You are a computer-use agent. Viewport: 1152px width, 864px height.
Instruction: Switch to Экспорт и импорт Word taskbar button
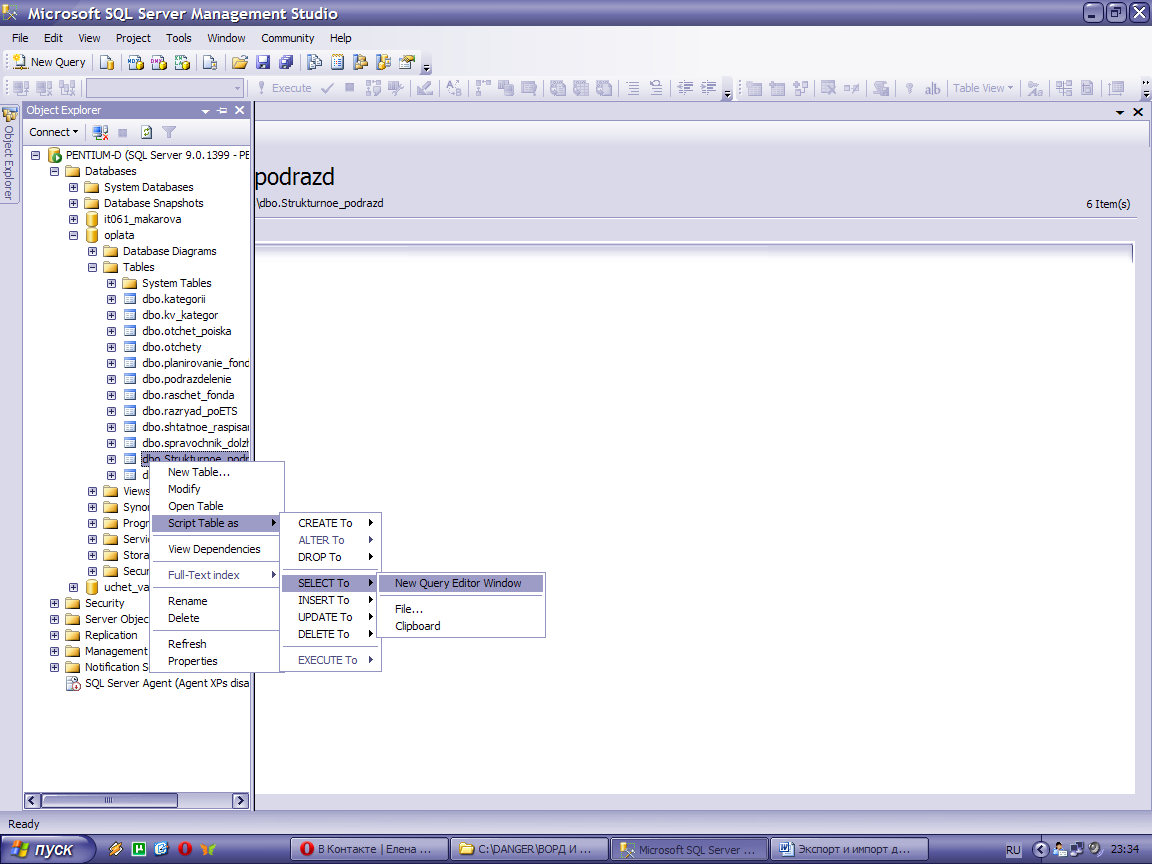tap(849, 849)
